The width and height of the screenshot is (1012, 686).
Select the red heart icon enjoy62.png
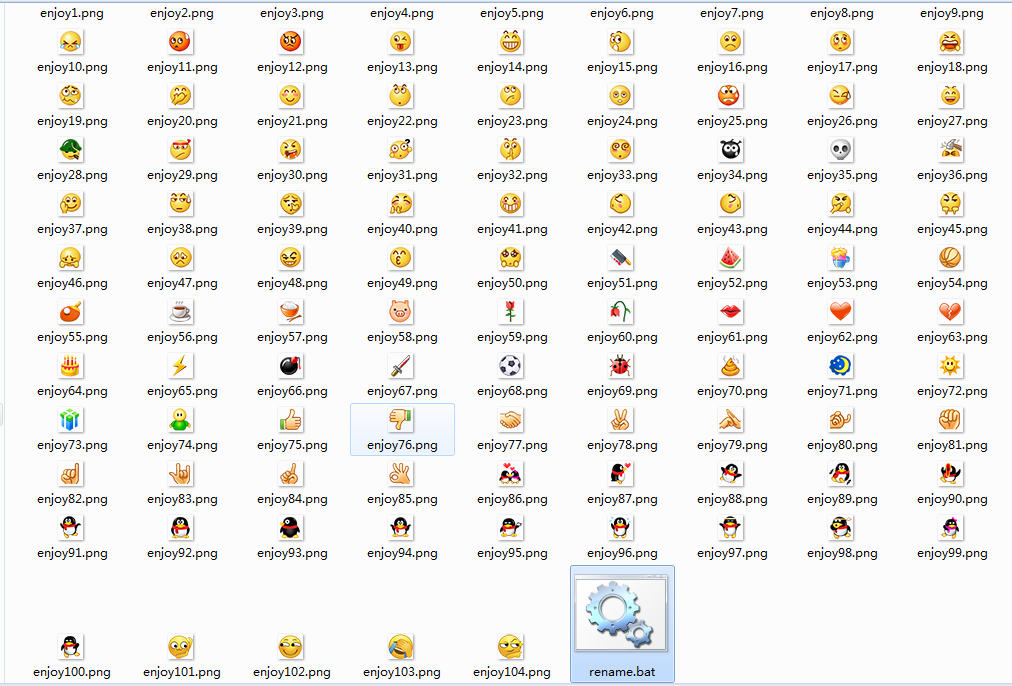pyautogui.click(x=840, y=312)
